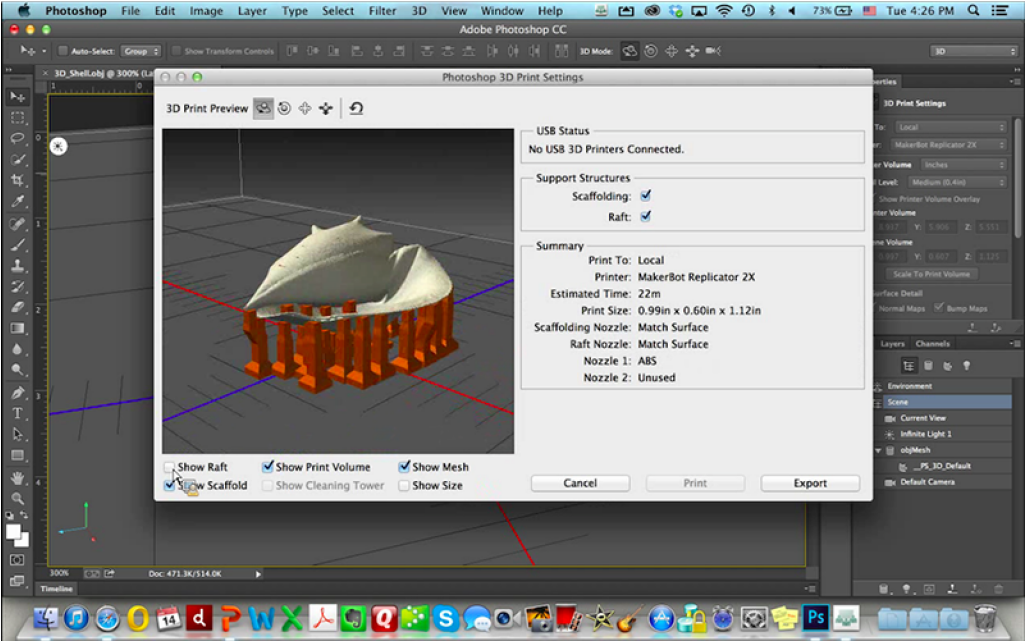Click the reset view arrow in print preview
Viewport: 1025px width, 641px height.
[x=356, y=108]
